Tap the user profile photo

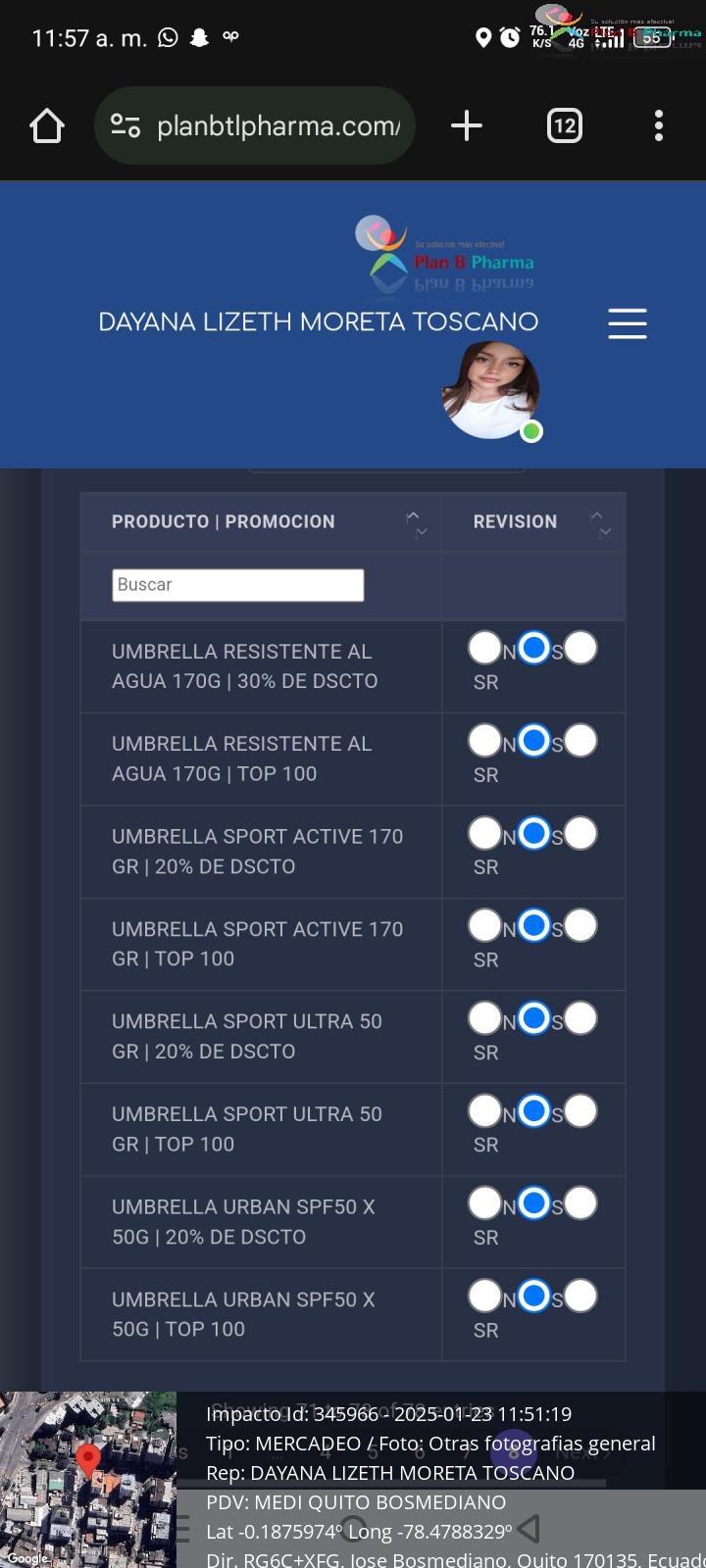coord(490,390)
